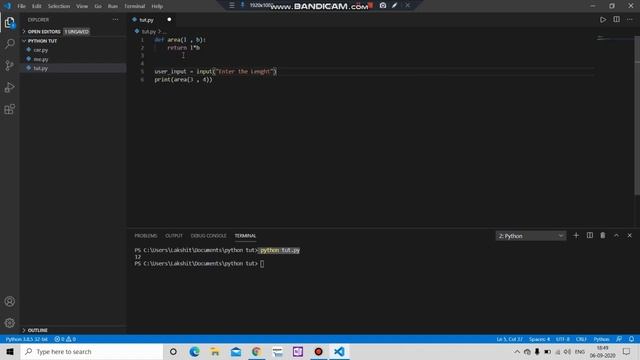Open the Search view in activity bar
The image size is (640, 360).
pyautogui.click(x=9, y=44)
